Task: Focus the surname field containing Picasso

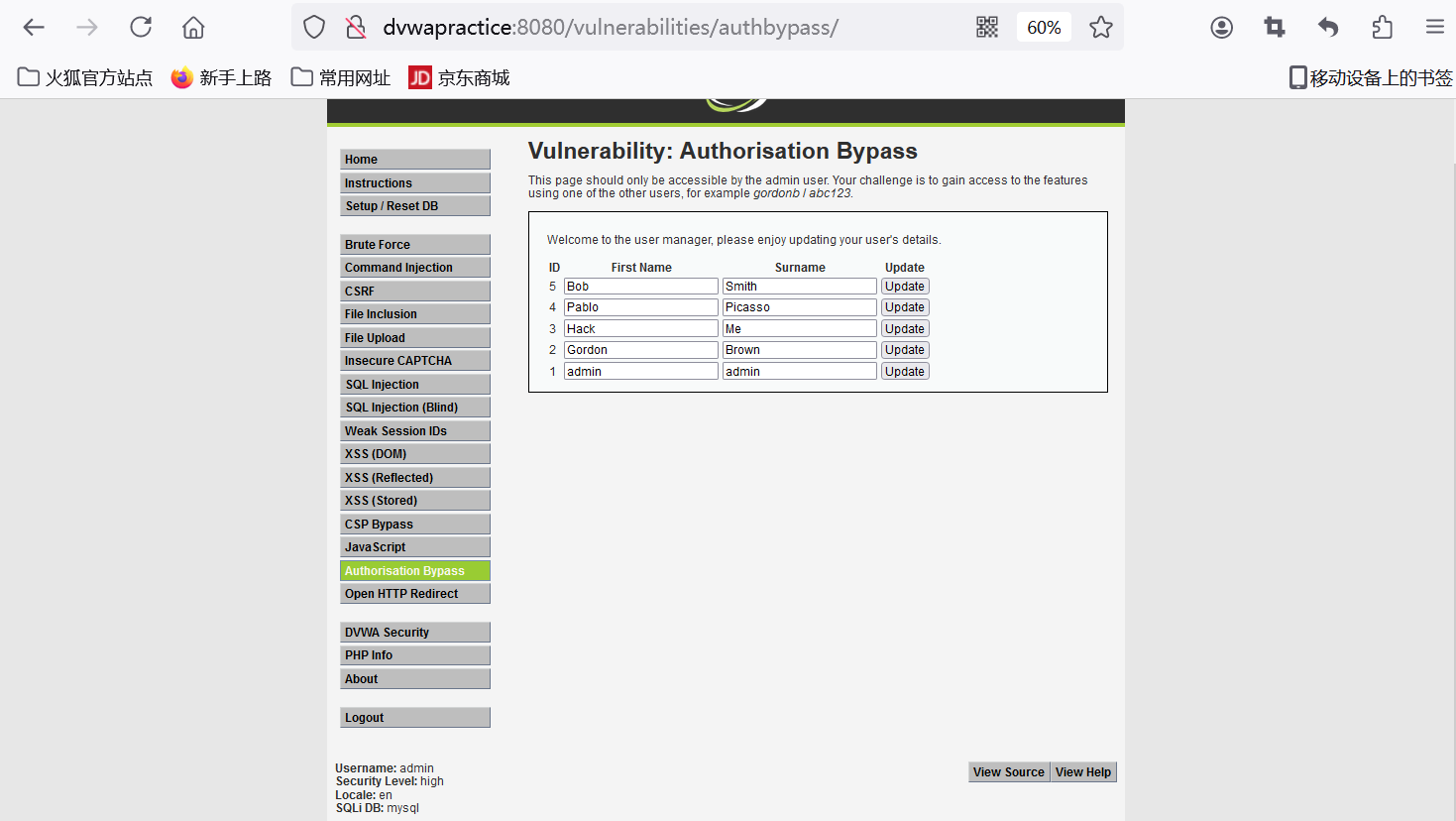Action: coord(800,307)
